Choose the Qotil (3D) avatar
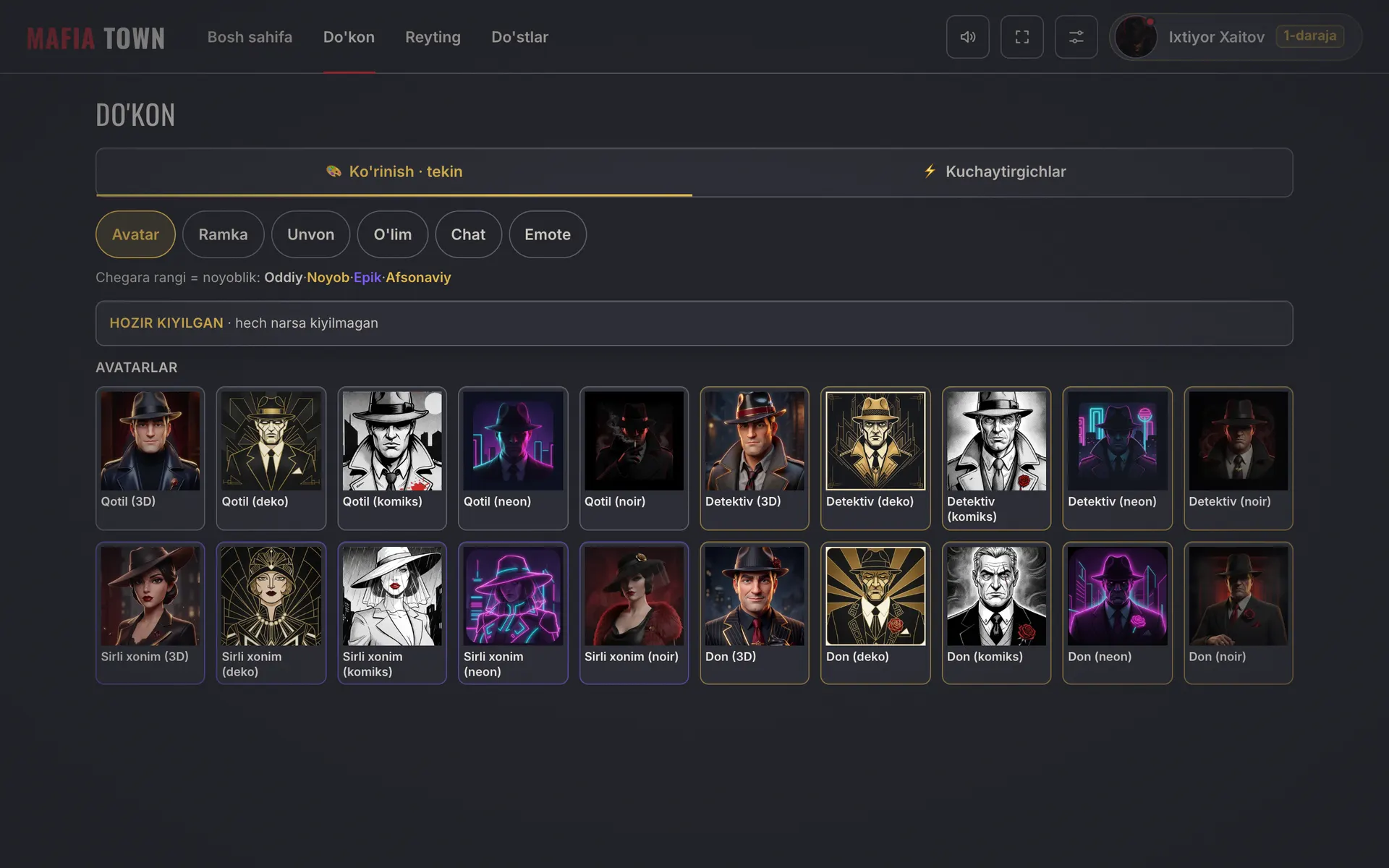The height and width of the screenshot is (868, 1389). point(150,458)
